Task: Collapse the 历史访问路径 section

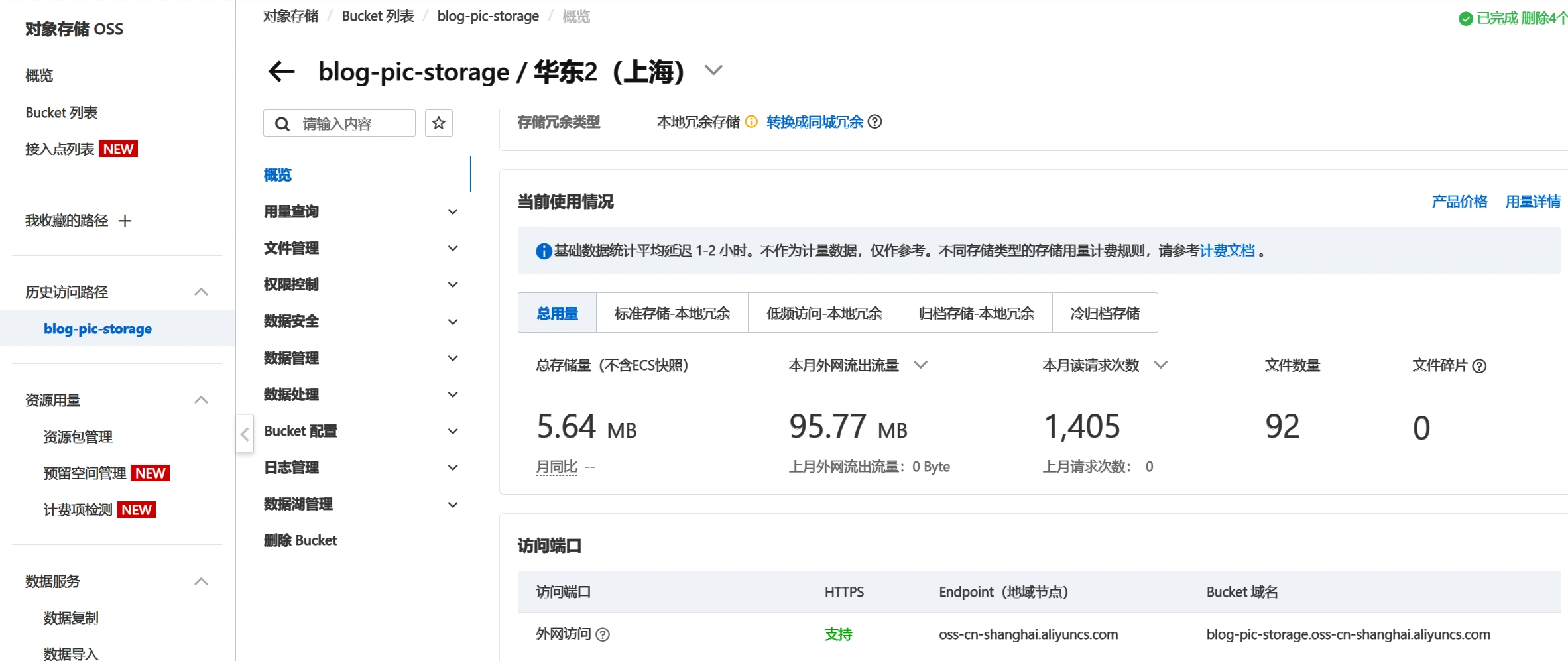Action: click(x=201, y=292)
